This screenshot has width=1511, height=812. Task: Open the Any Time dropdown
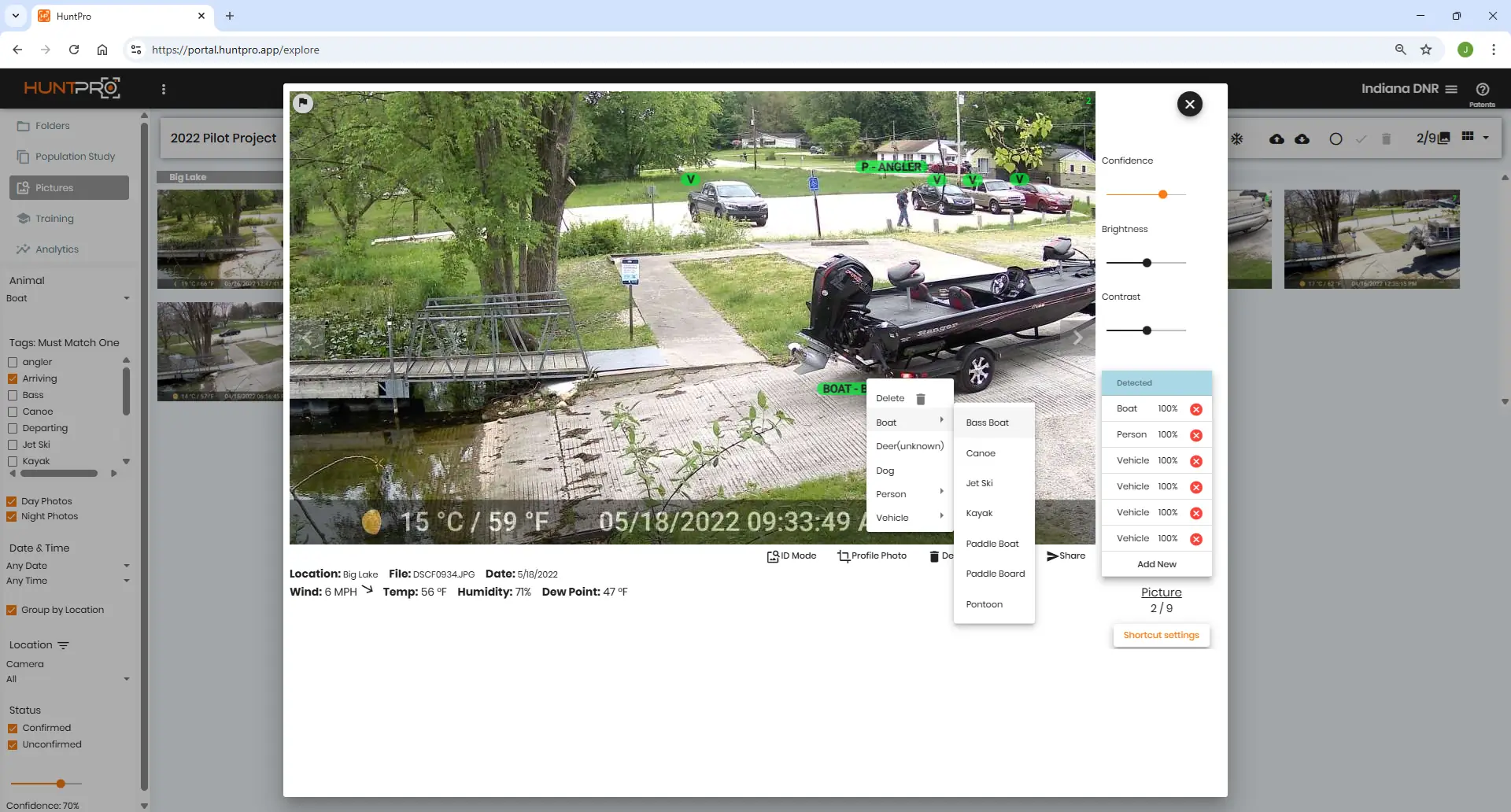pyautogui.click(x=68, y=581)
